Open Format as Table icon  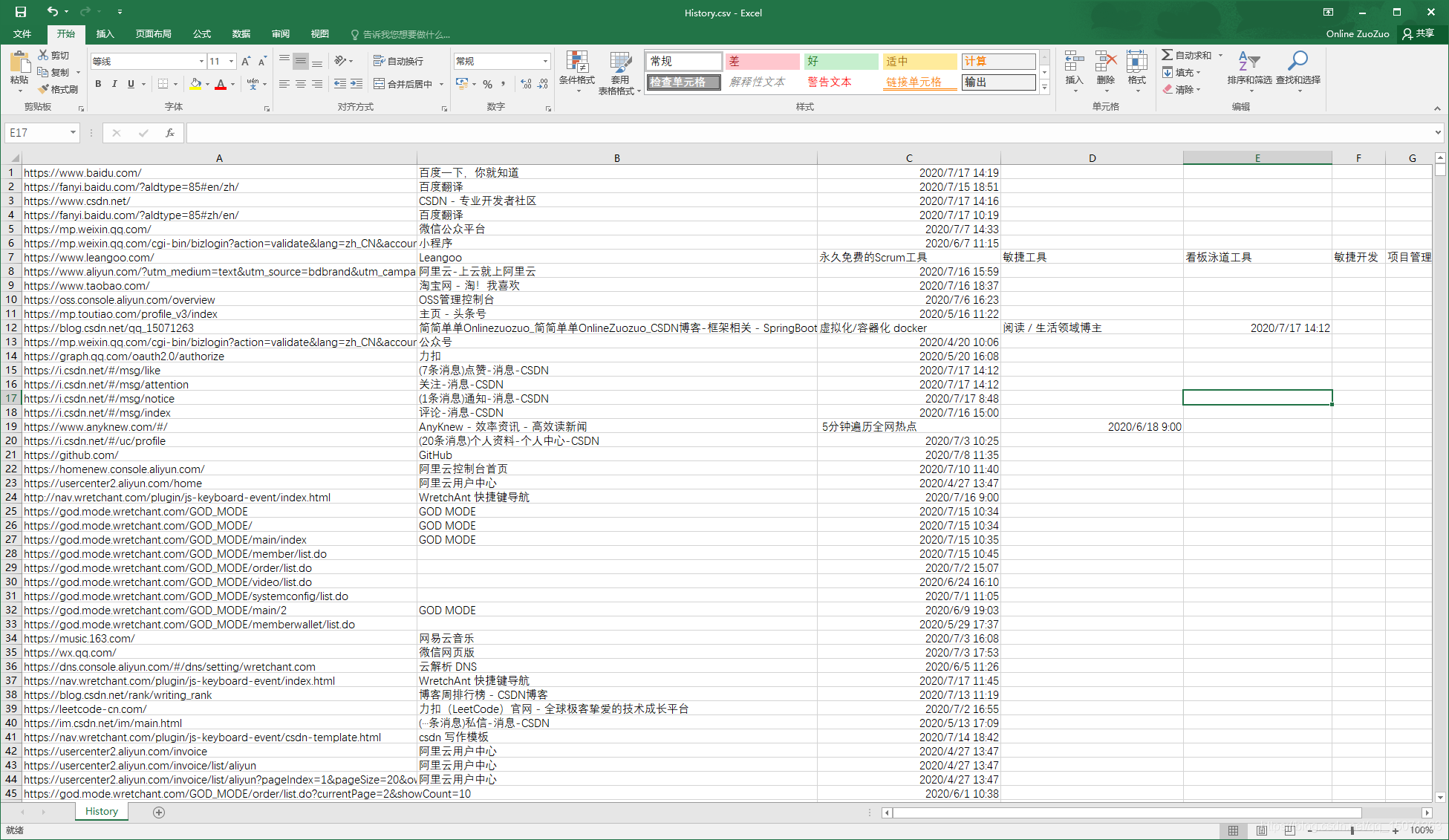point(620,62)
